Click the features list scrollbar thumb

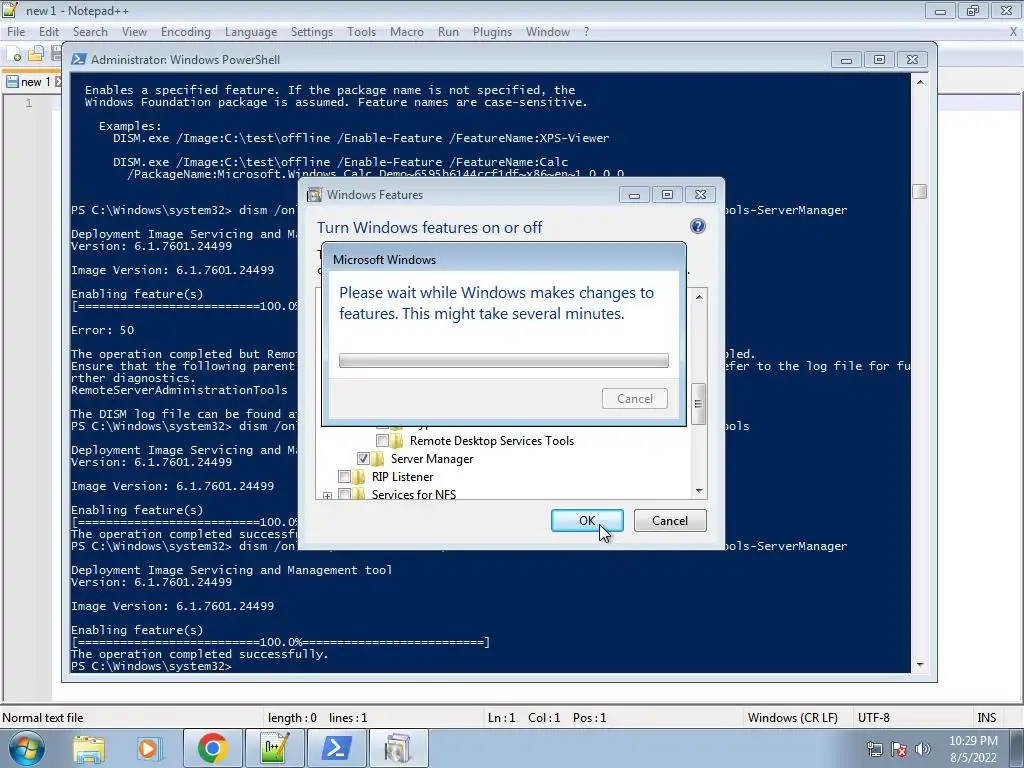698,403
